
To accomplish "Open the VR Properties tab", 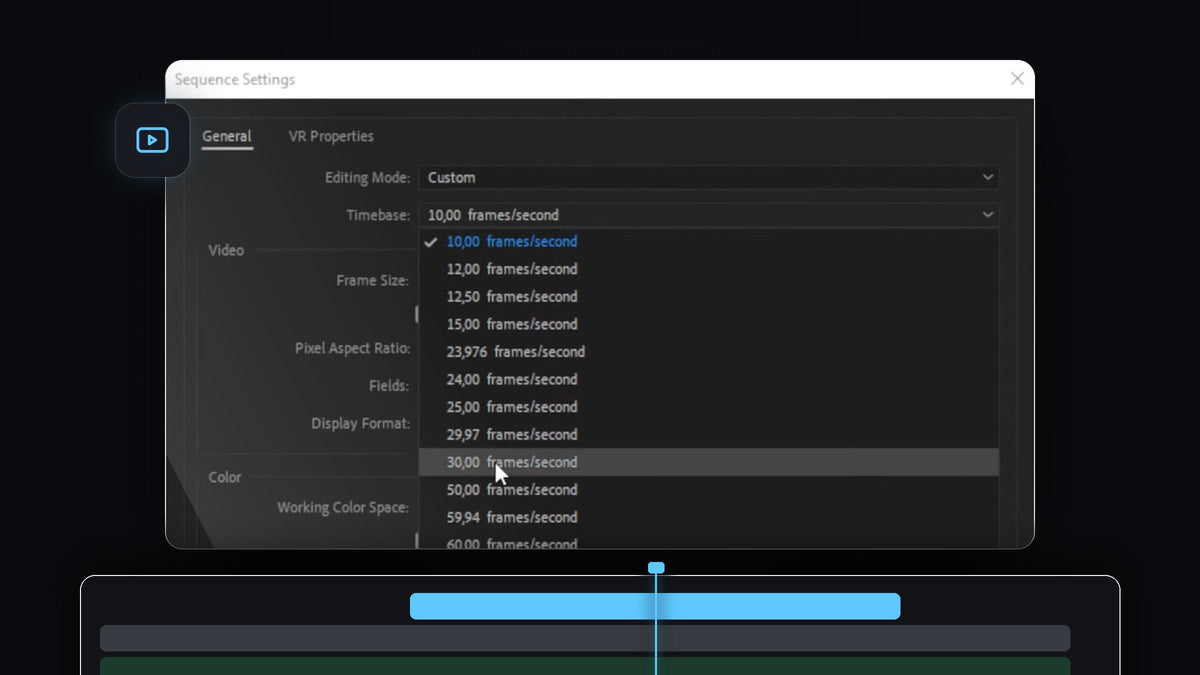I will [x=331, y=137].
